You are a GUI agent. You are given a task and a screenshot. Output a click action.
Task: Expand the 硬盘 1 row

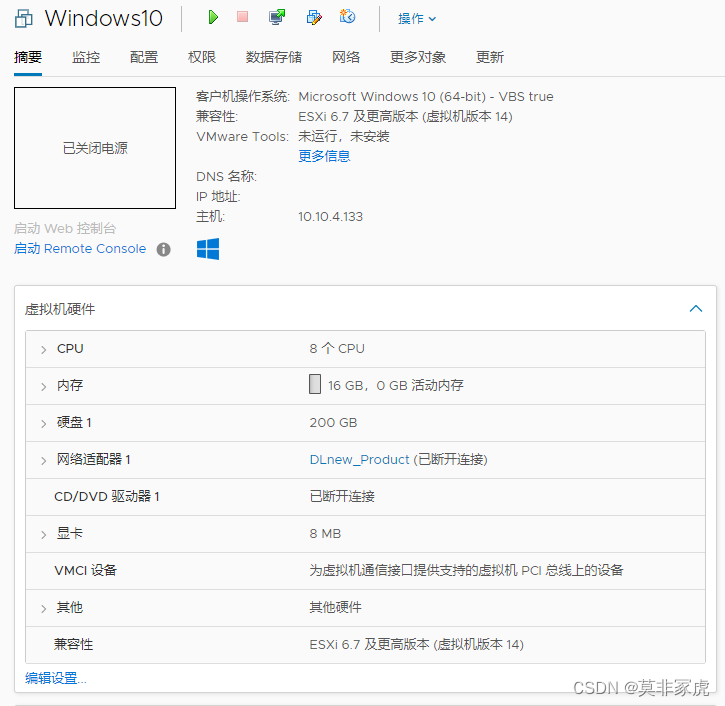point(43,424)
